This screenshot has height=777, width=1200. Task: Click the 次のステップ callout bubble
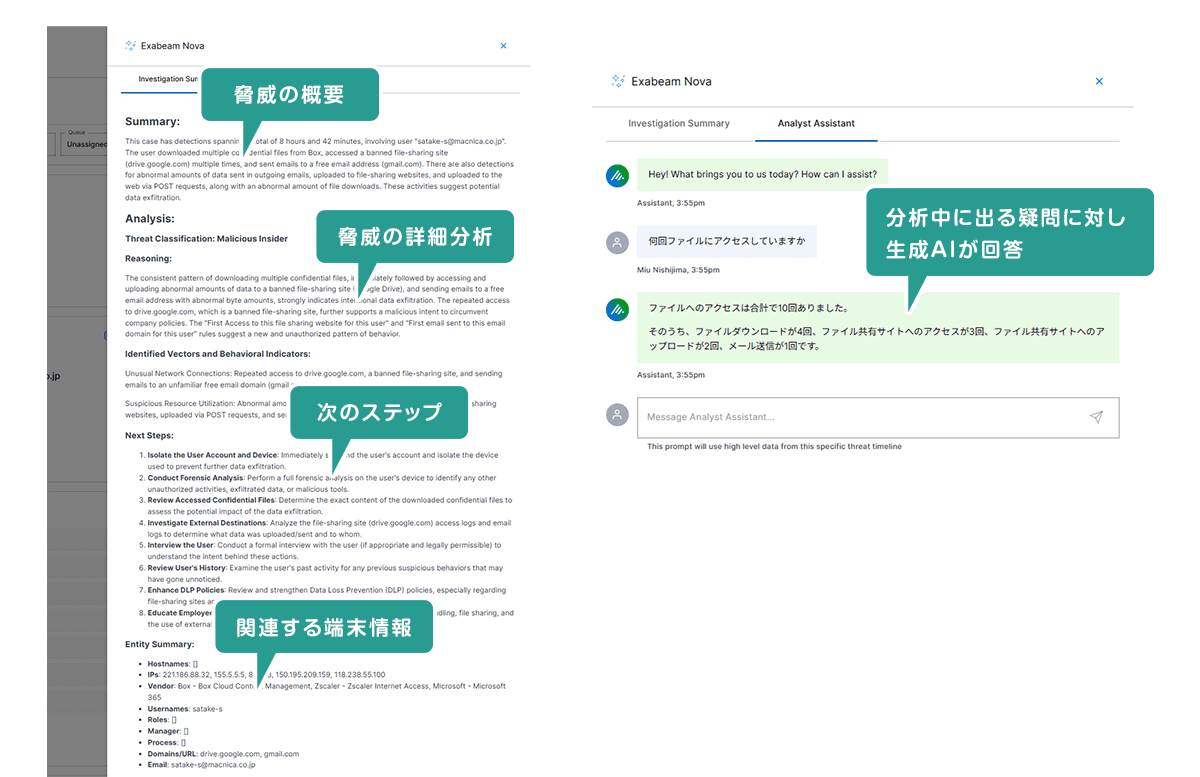(x=378, y=412)
